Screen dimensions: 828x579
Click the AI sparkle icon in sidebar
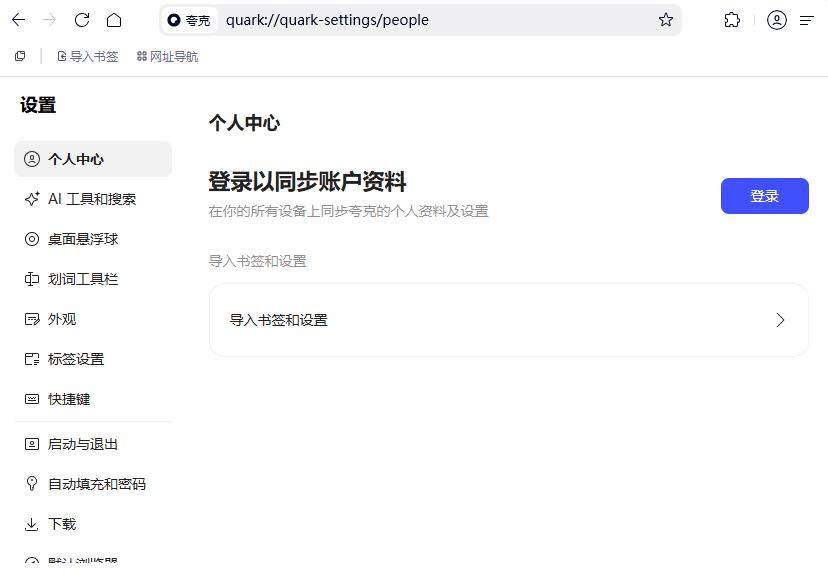[32, 199]
